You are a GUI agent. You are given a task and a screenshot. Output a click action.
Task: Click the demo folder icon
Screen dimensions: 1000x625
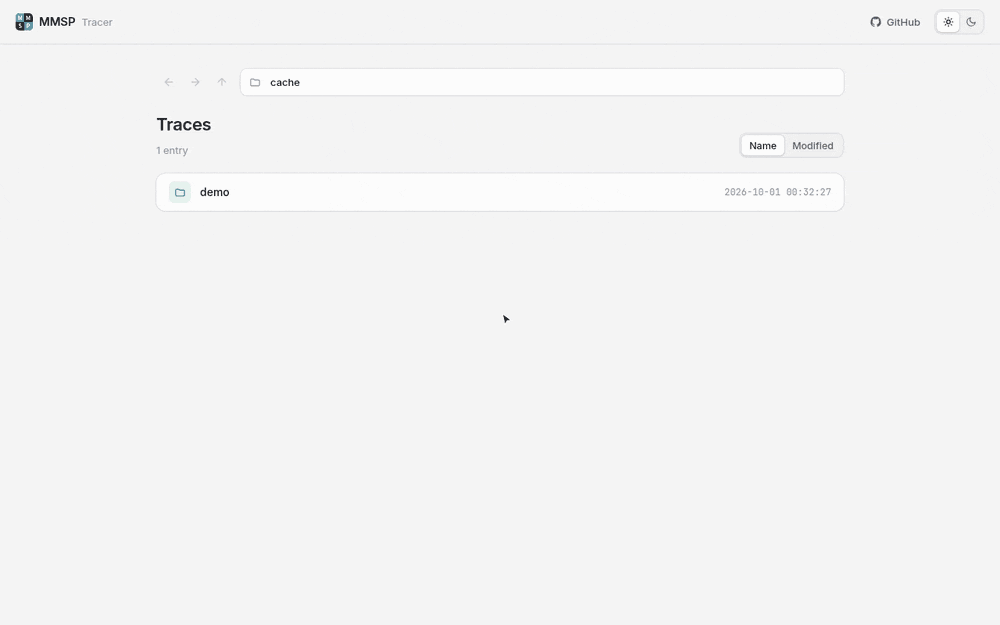pos(180,192)
